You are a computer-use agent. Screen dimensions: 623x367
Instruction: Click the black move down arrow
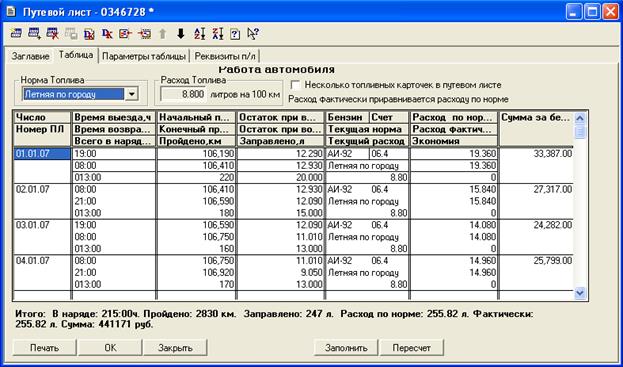tap(181, 34)
